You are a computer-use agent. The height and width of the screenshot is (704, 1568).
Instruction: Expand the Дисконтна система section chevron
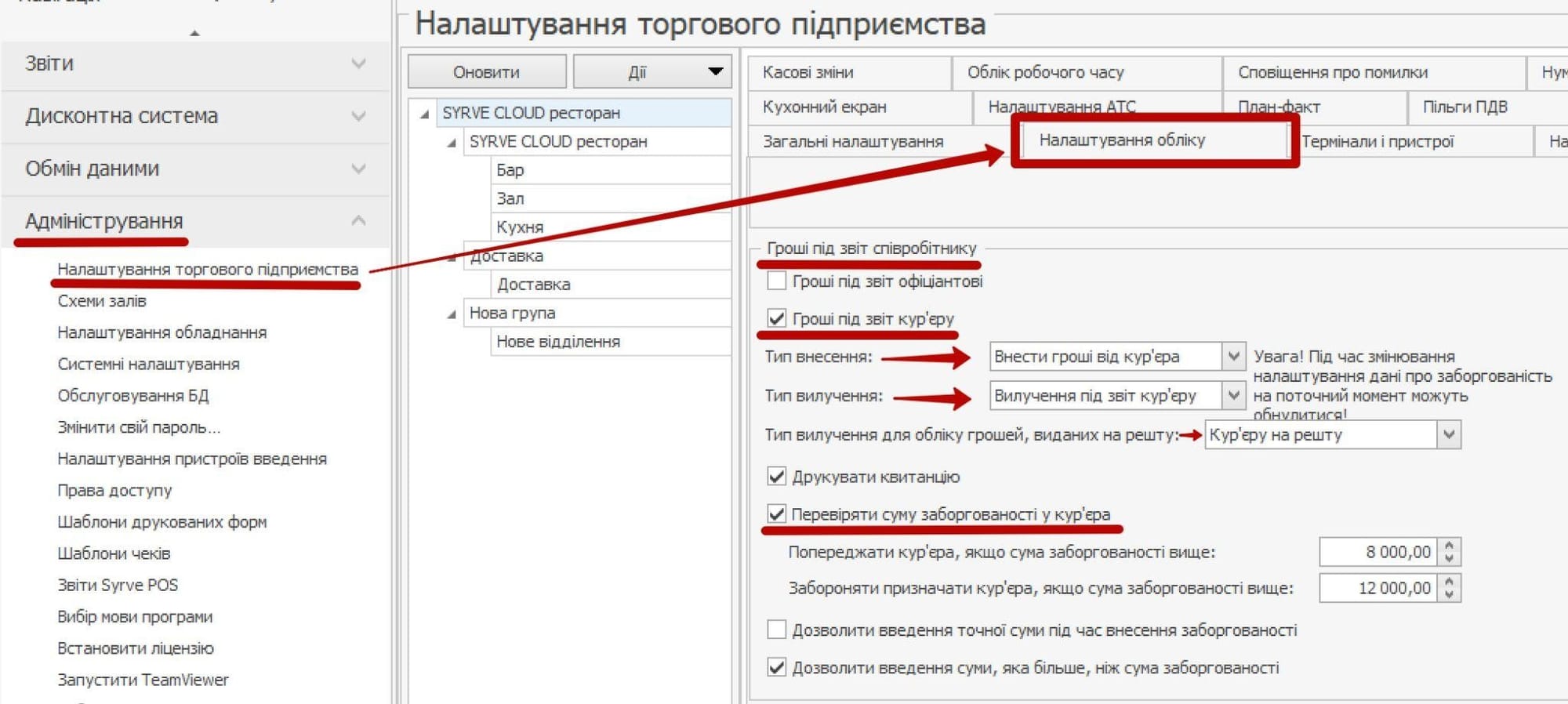coord(358,116)
